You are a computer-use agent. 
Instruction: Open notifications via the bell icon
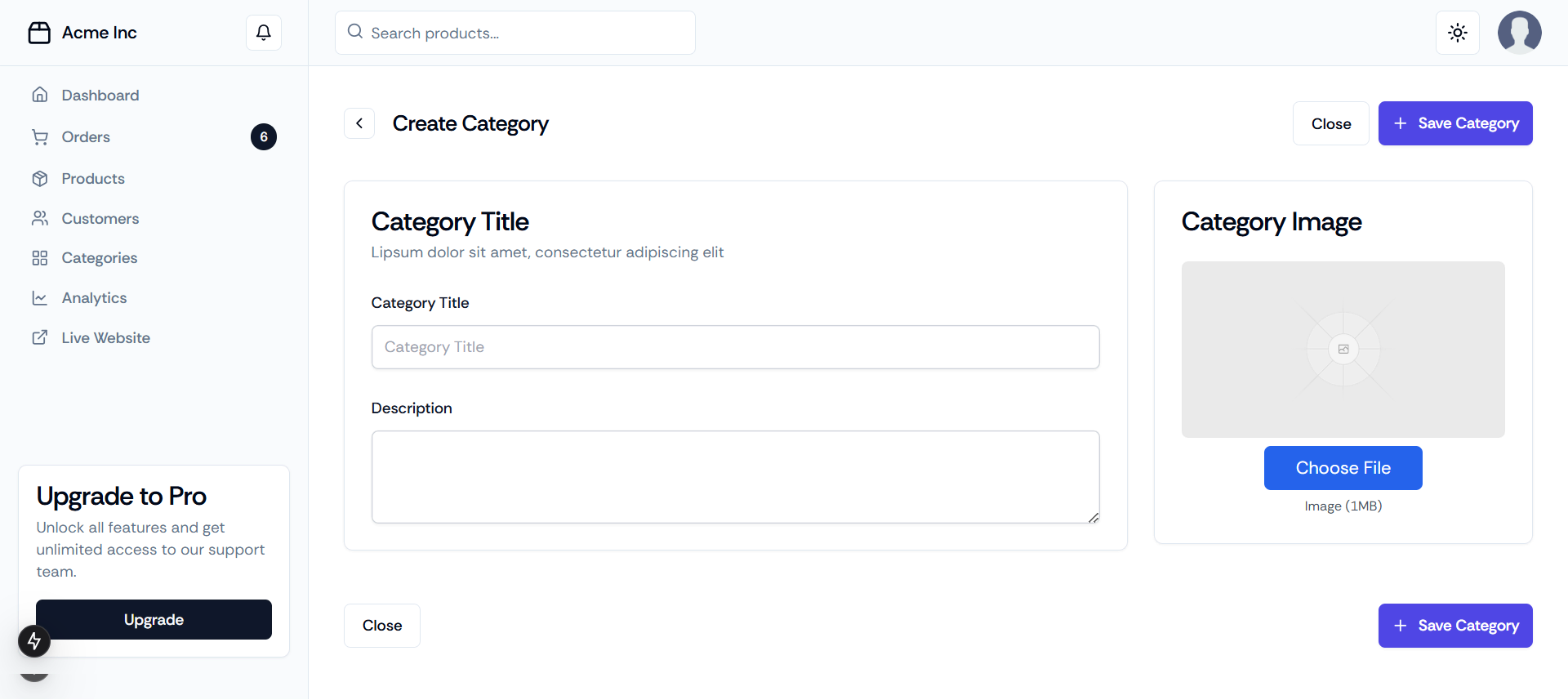(x=263, y=32)
